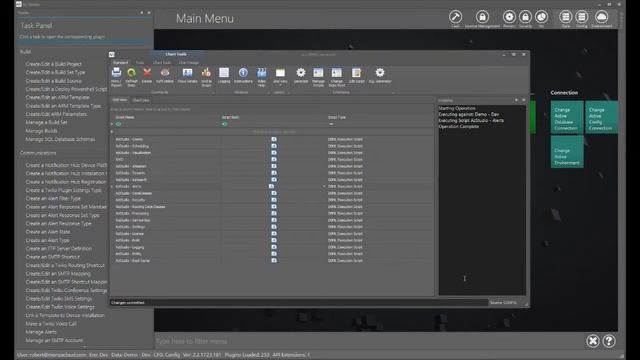The height and width of the screenshot is (360, 640).
Task: Select the Standard ribbon tab
Action: (x=120, y=63)
